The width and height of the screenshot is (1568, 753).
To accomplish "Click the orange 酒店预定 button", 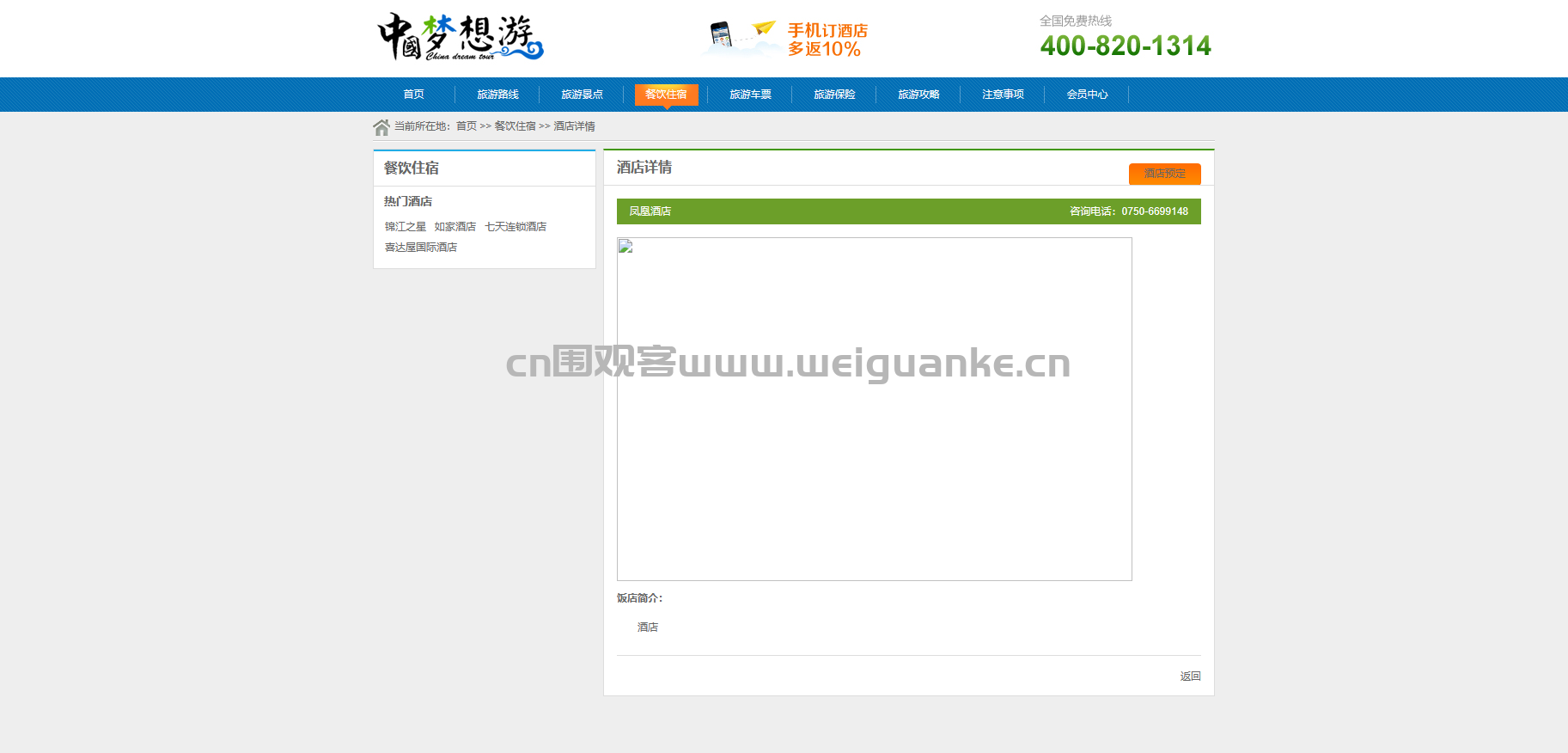I will click(1164, 174).
